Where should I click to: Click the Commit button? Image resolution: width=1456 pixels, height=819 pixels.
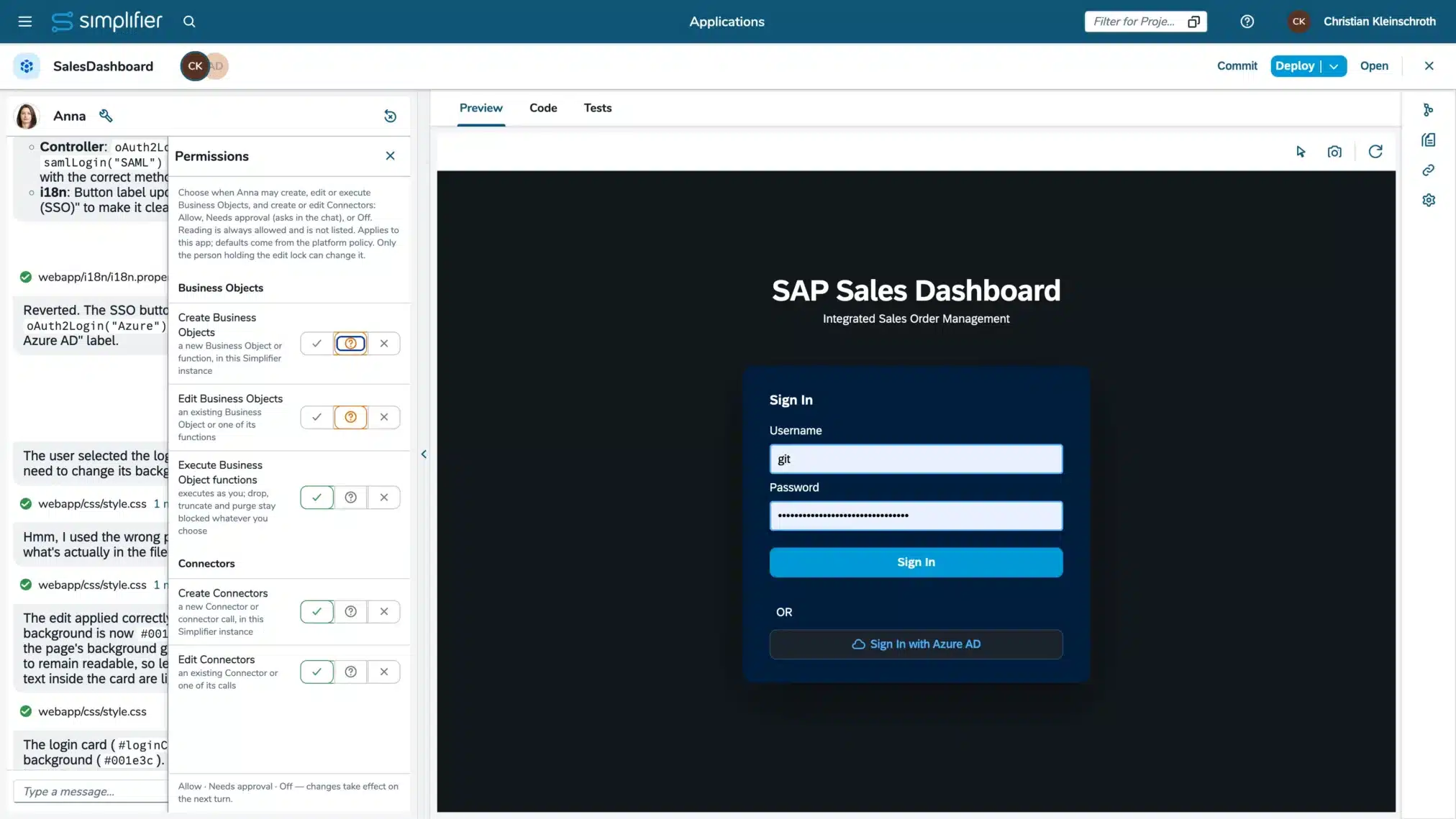pos(1237,66)
